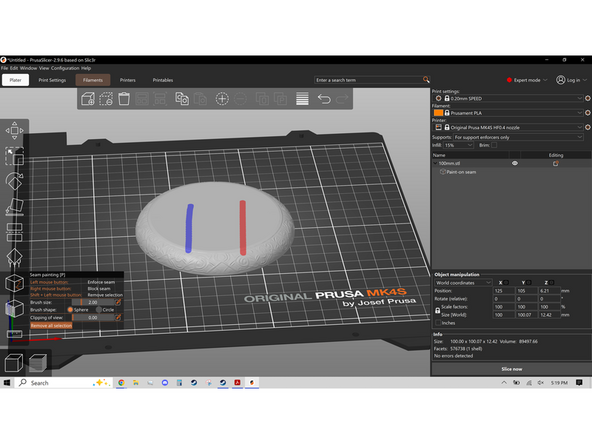Toggle the Seam painting tool icon
Viewport: 592px width, 444px height.
14,283
